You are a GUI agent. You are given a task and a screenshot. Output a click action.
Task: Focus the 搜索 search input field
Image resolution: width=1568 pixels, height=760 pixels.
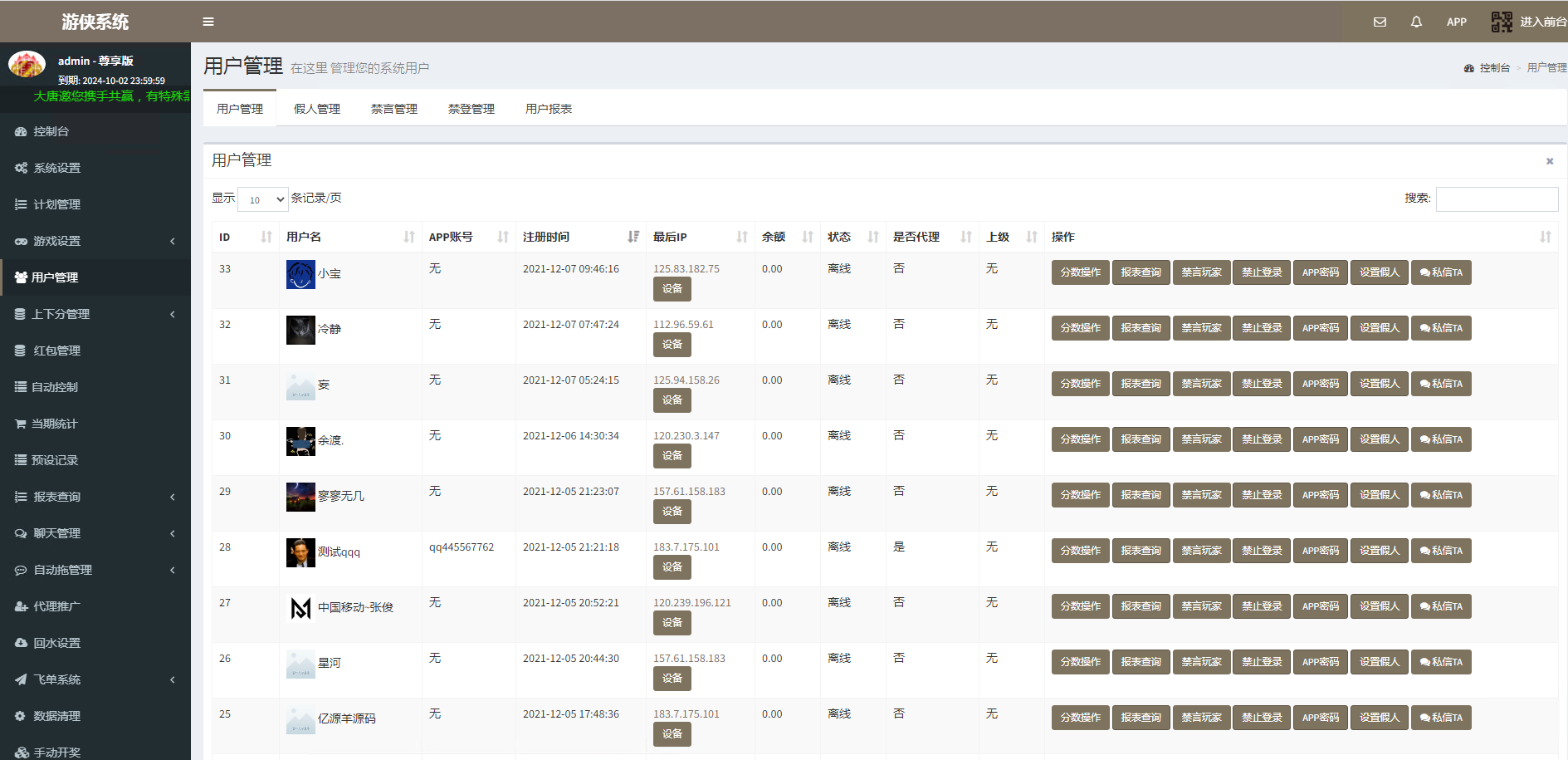1497,199
